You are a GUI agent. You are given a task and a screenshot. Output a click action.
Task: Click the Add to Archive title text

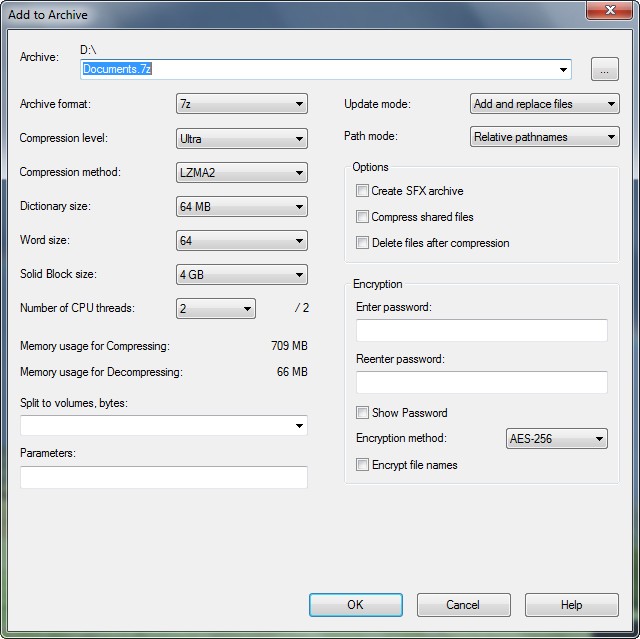(48, 15)
